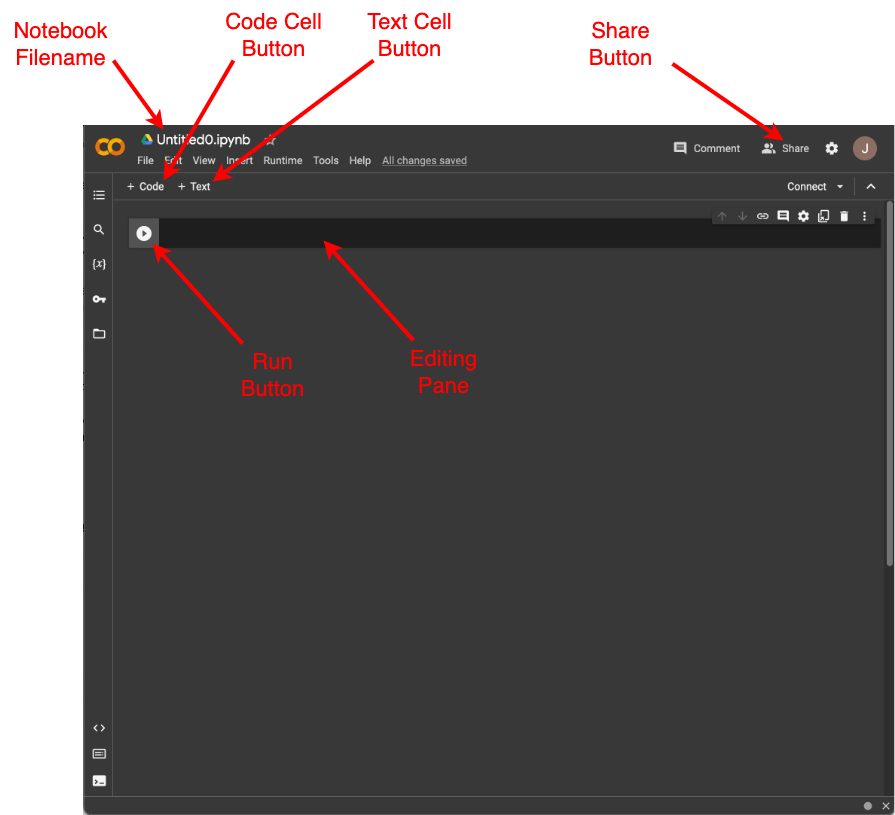This screenshot has width=895, height=815.
Task: Open the Comment panel
Action: point(707,148)
